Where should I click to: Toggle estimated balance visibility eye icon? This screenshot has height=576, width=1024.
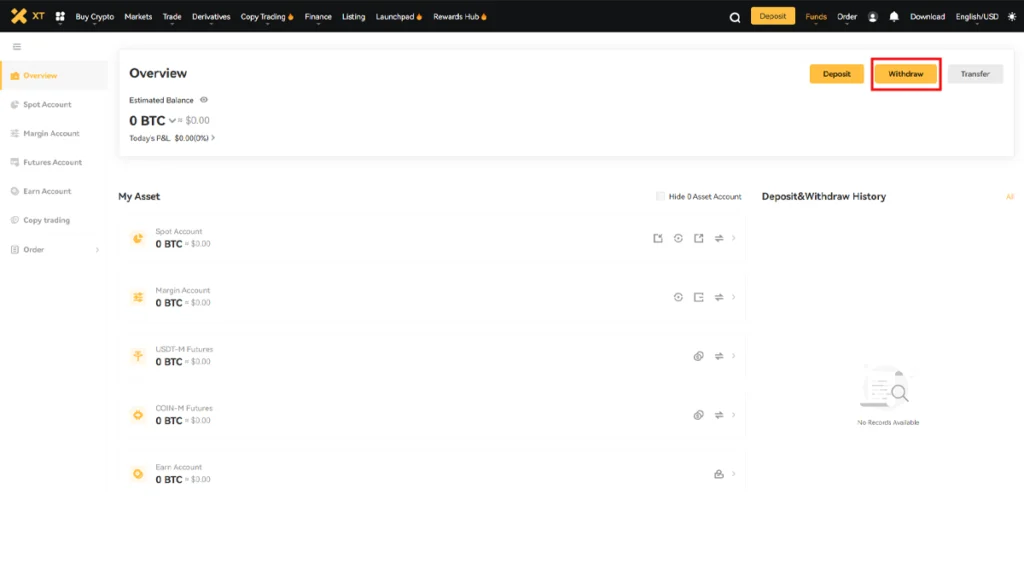tap(204, 100)
